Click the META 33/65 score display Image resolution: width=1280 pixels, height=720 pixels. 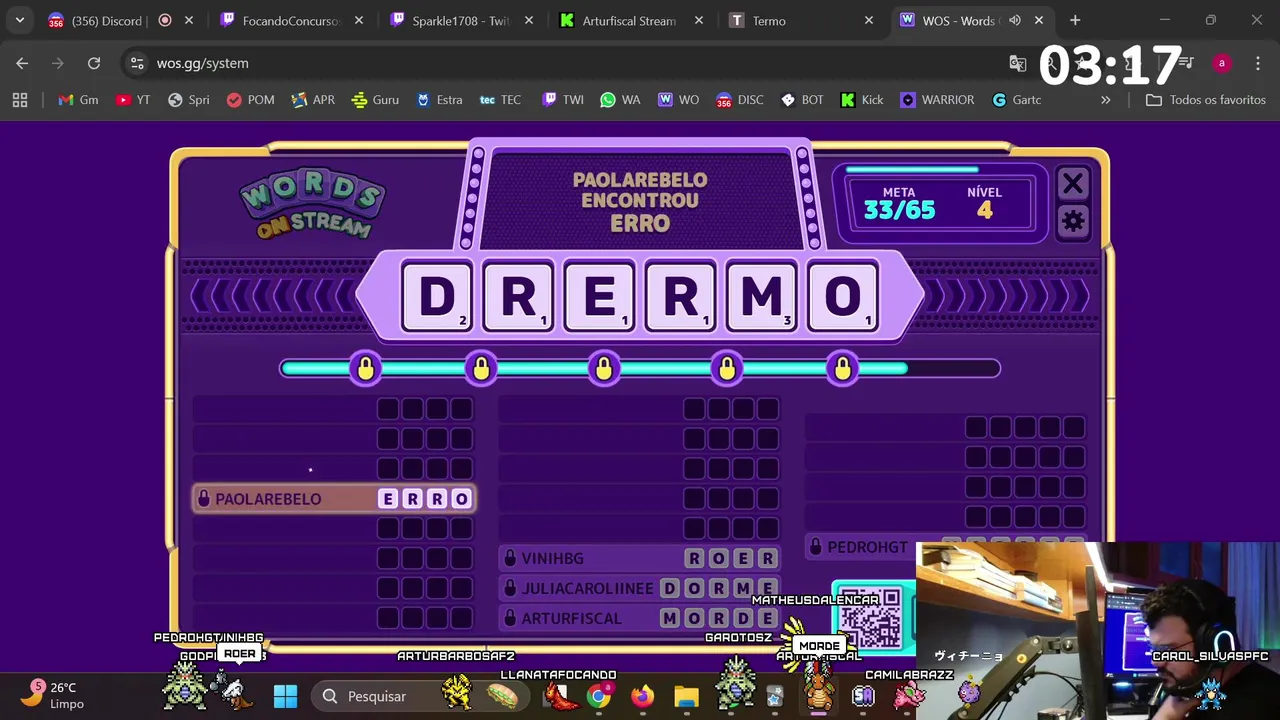tap(899, 203)
